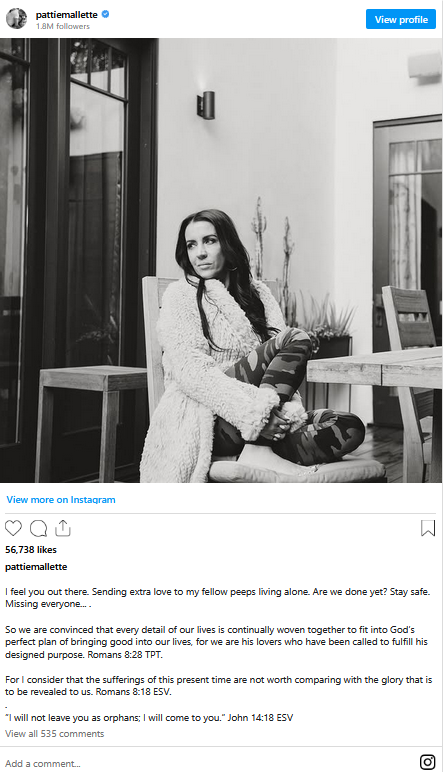The image size is (443, 772).
Task: Click the Romans 8:28 TPT caption paragraph
Action: click(217, 642)
